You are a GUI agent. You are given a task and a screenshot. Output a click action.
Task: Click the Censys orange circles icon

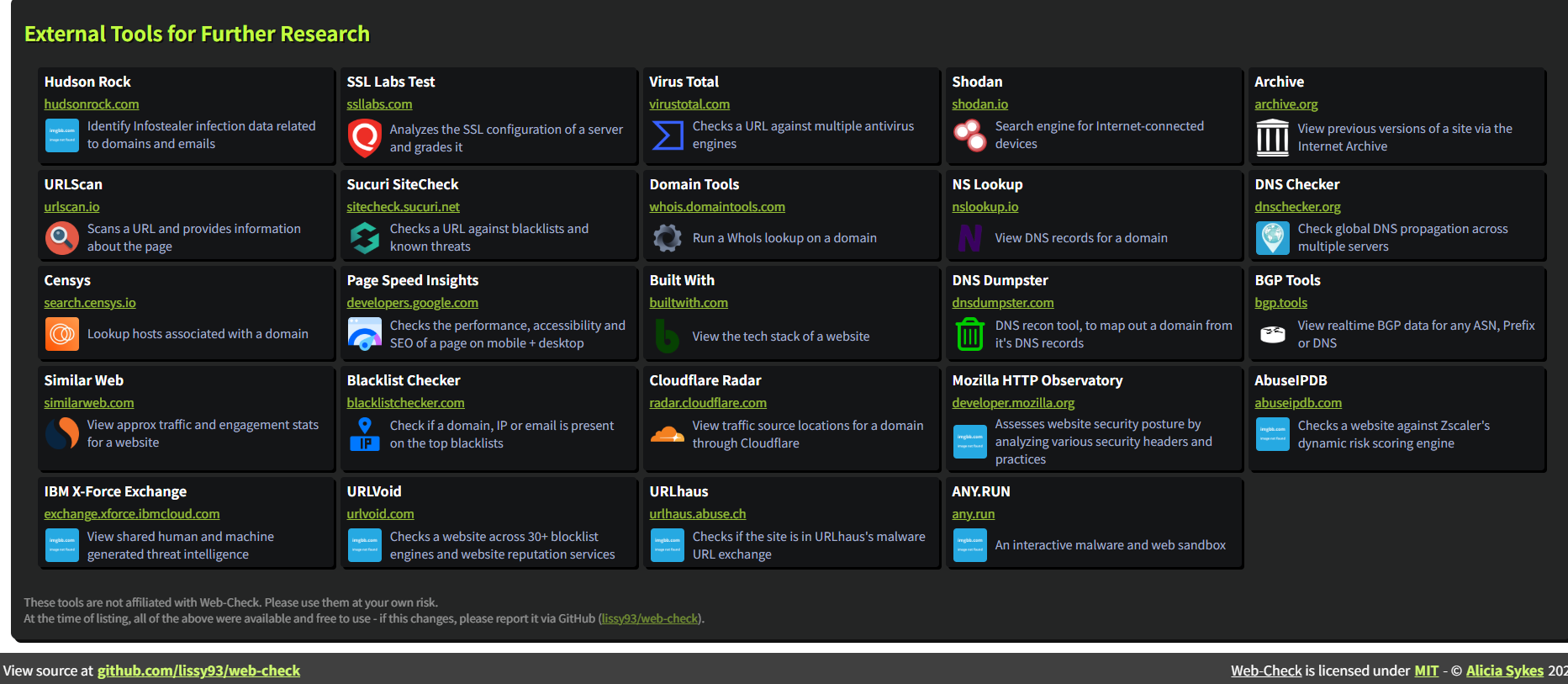[x=62, y=334]
